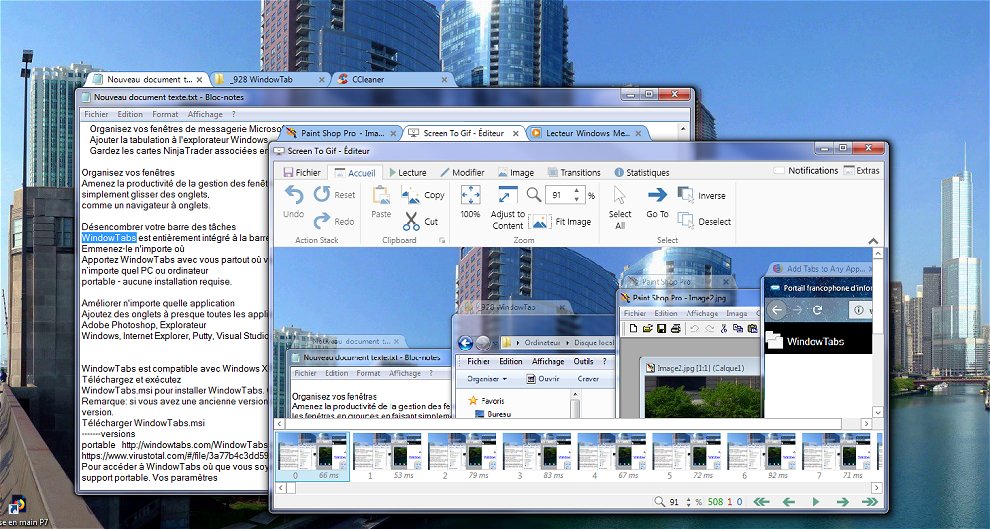
Task: Open Notifications in Screen To Gif
Action: tap(806, 170)
